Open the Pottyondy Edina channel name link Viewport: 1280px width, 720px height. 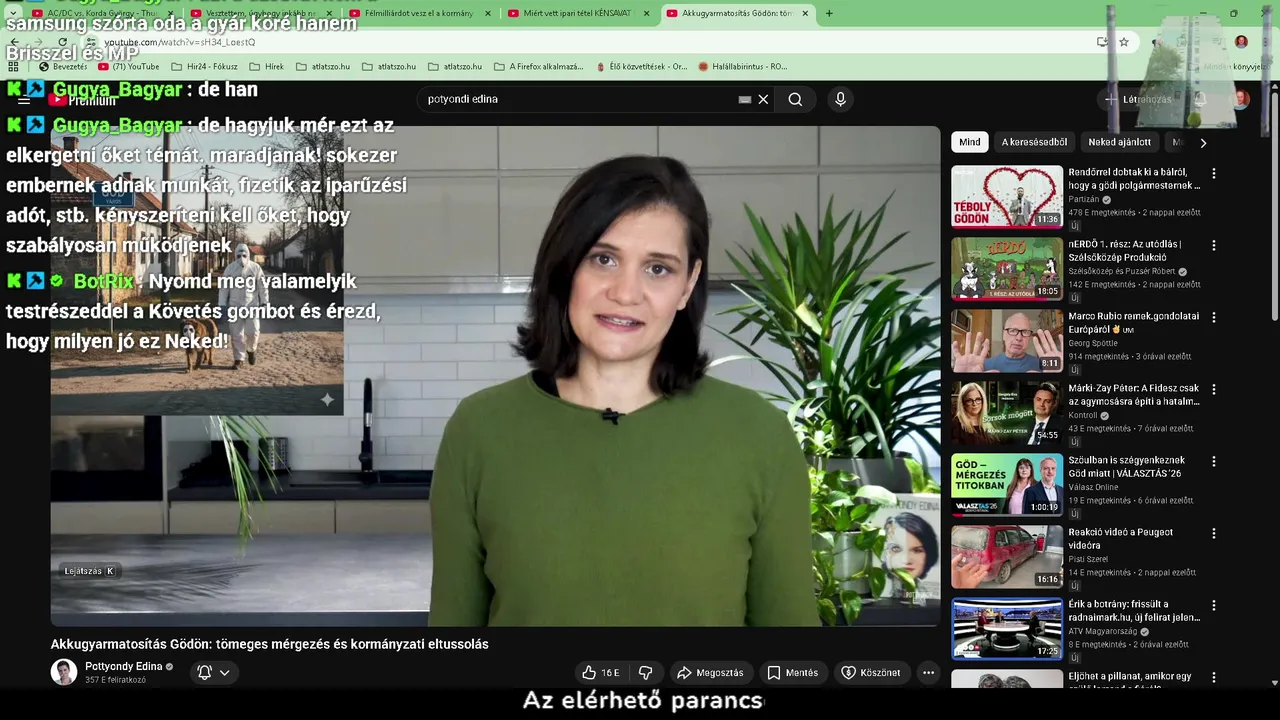coord(123,666)
